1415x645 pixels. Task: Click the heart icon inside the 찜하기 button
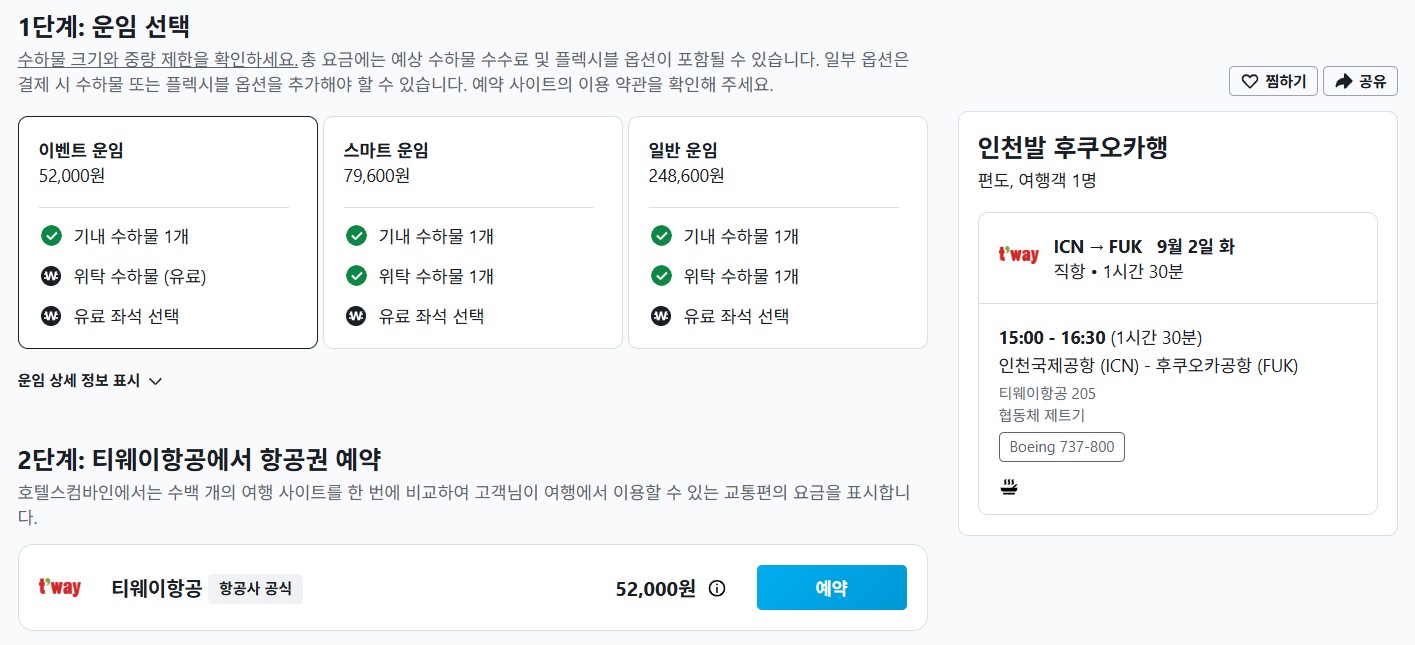pos(1251,81)
